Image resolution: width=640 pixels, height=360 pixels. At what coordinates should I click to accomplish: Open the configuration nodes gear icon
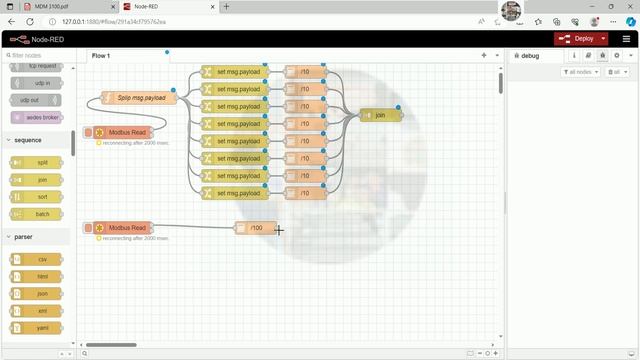(617, 56)
